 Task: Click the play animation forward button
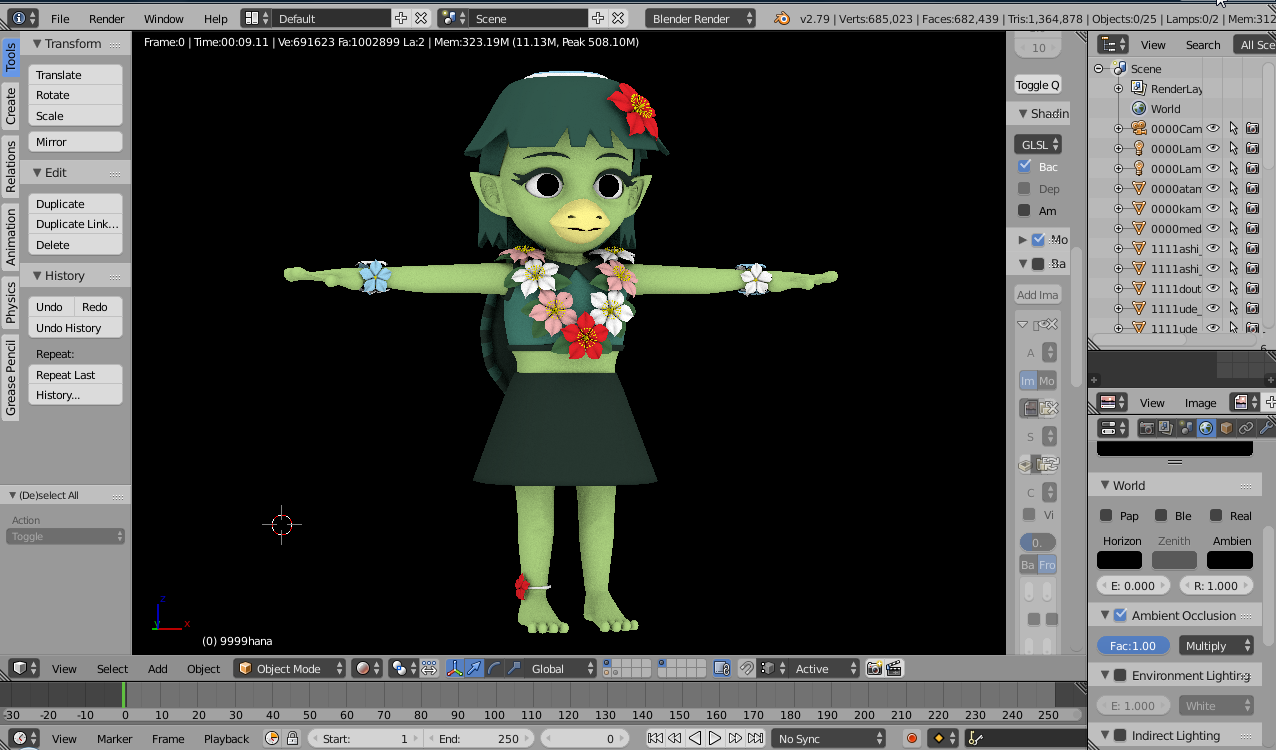click(715, 738)
